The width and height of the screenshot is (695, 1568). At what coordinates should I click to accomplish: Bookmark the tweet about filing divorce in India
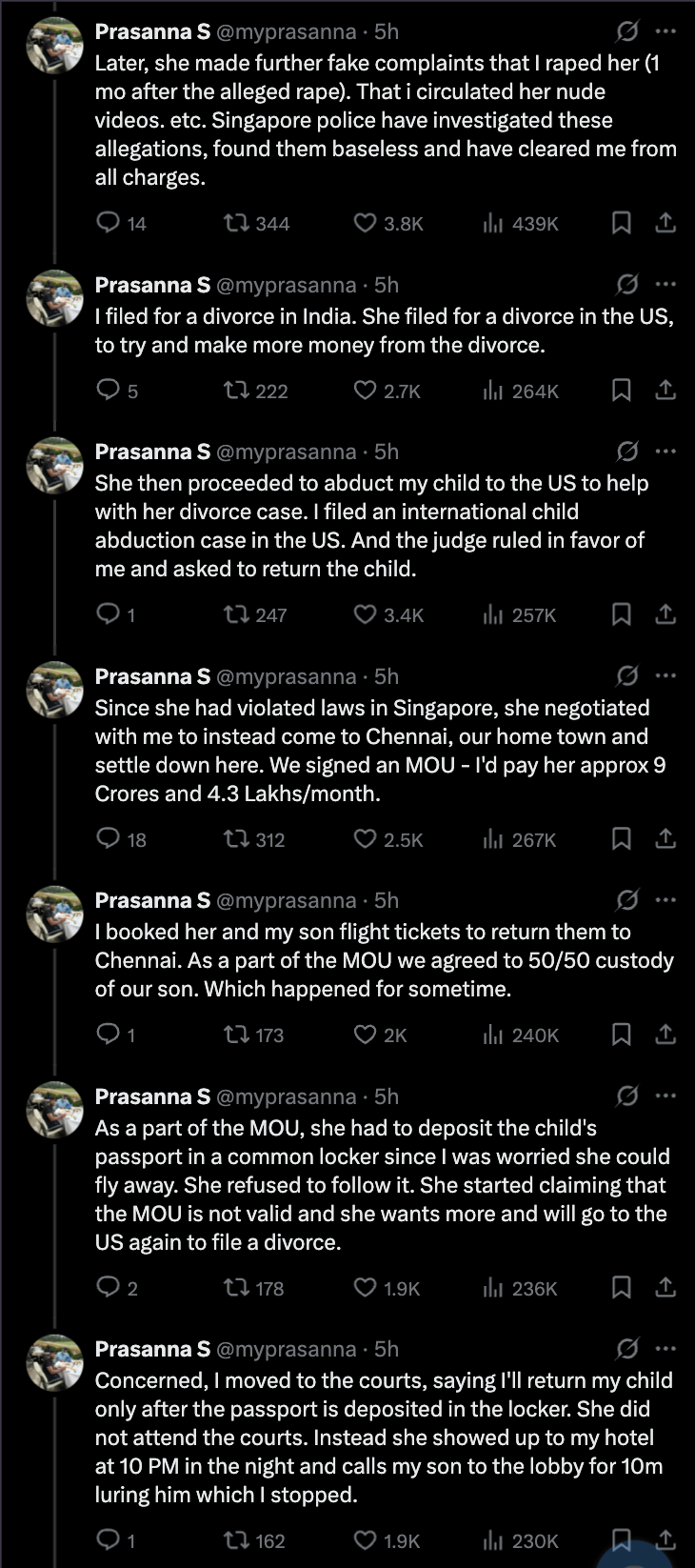pos(621,390)
